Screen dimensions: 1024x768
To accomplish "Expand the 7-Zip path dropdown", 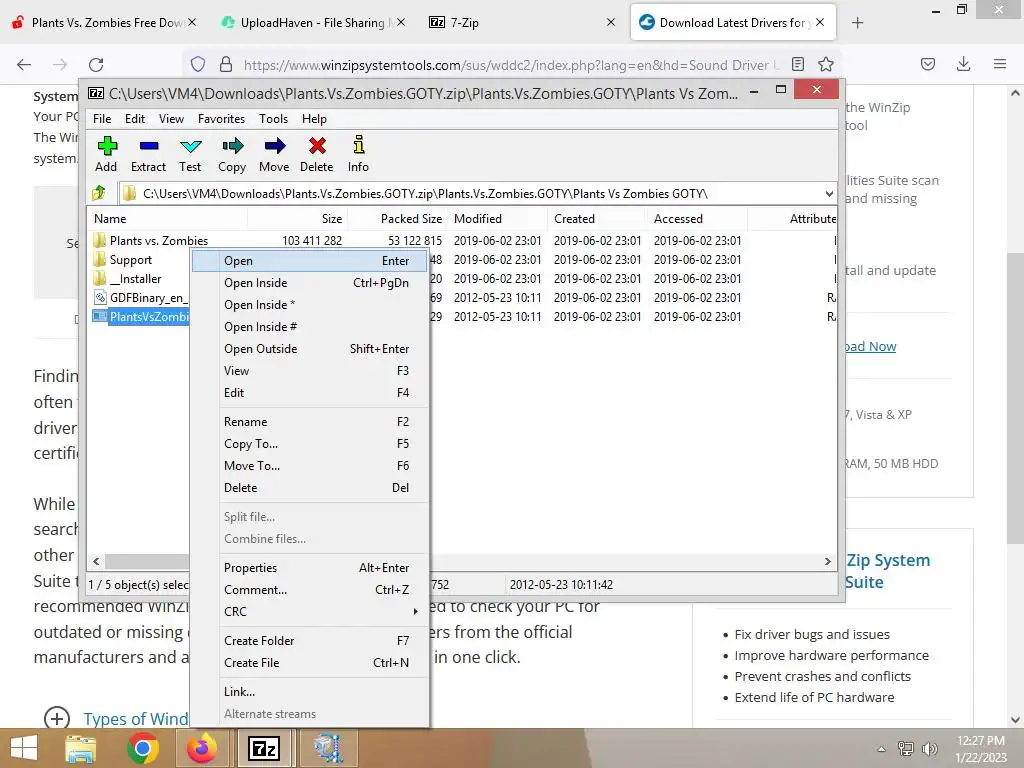I will 829,193.
